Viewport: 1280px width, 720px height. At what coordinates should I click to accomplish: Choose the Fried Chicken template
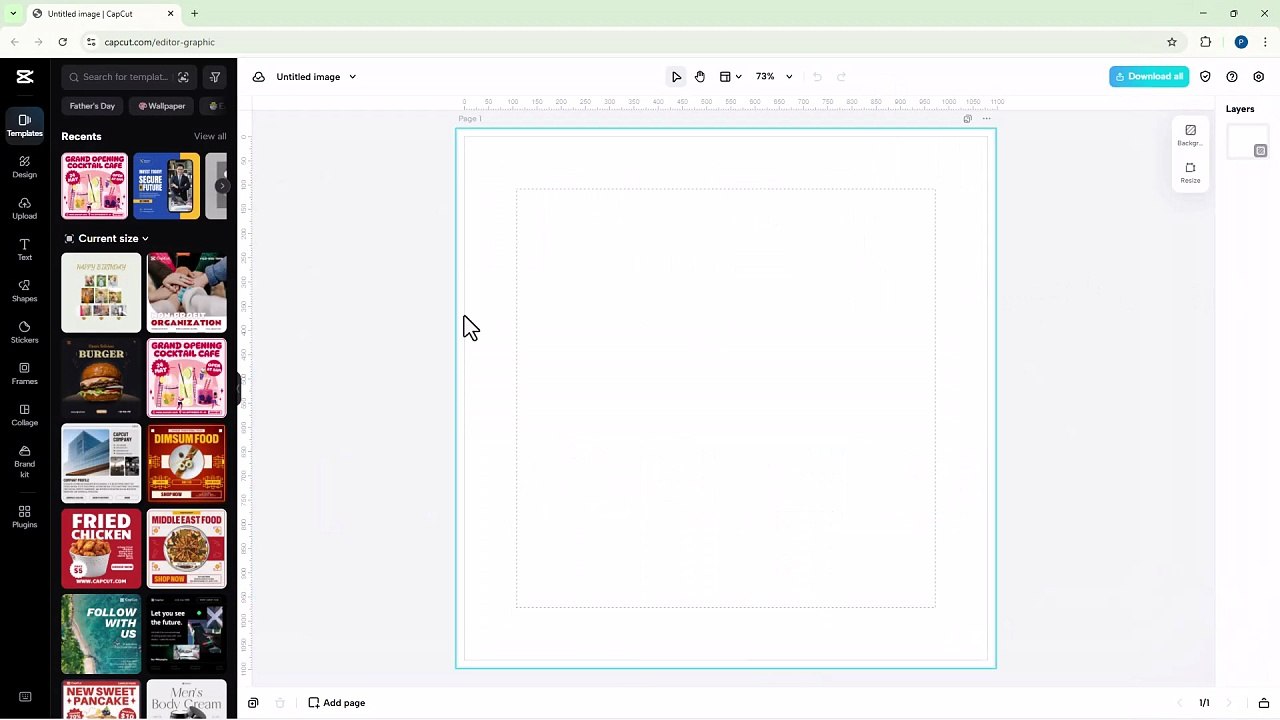click(101, 549)
